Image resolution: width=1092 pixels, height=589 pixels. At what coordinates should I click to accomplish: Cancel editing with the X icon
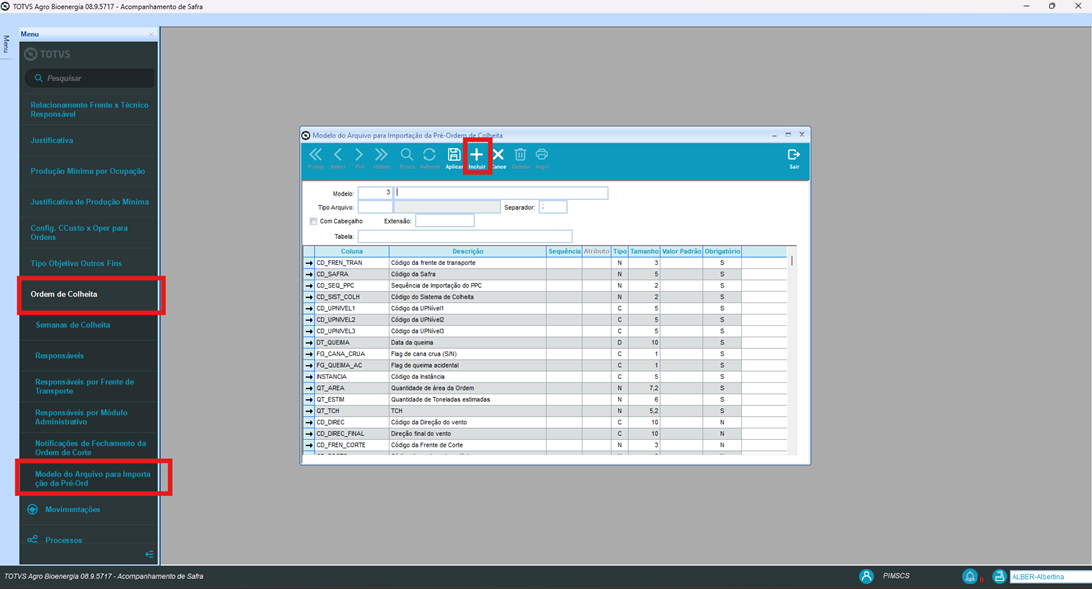pyautogui.click(x=499, y=158)
